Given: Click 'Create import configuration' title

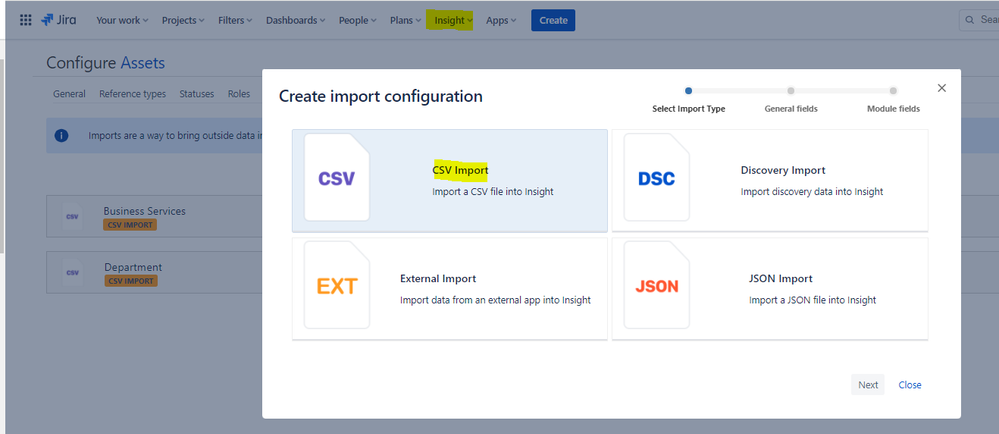Looking at the screenshot, I should coord(380,96).
